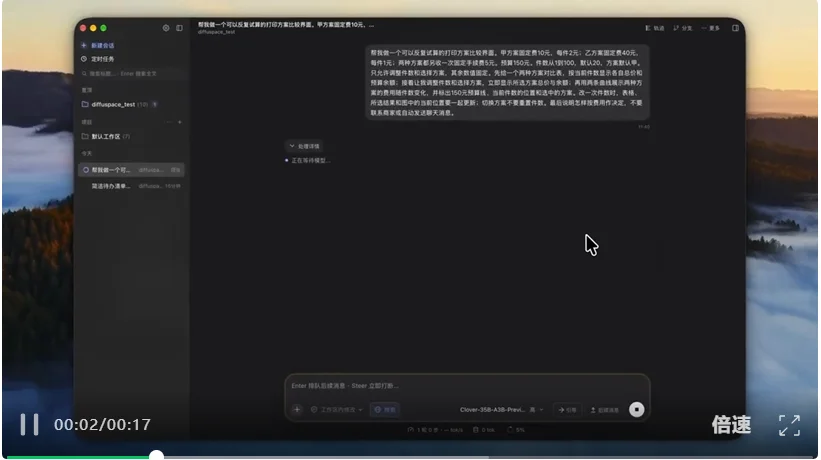Click the 0 tok token counter

click(x=484, y=430)
